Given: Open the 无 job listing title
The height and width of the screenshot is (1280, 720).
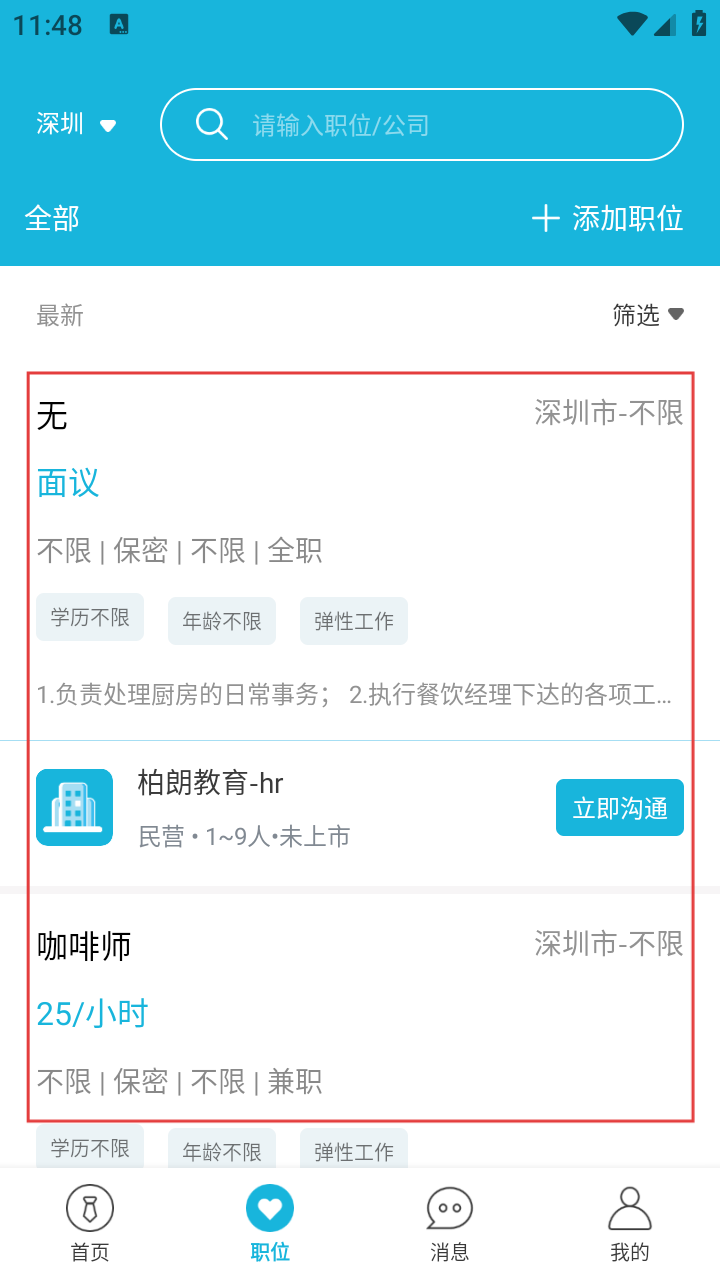Looking at the screenshot, I should point(52,415).
